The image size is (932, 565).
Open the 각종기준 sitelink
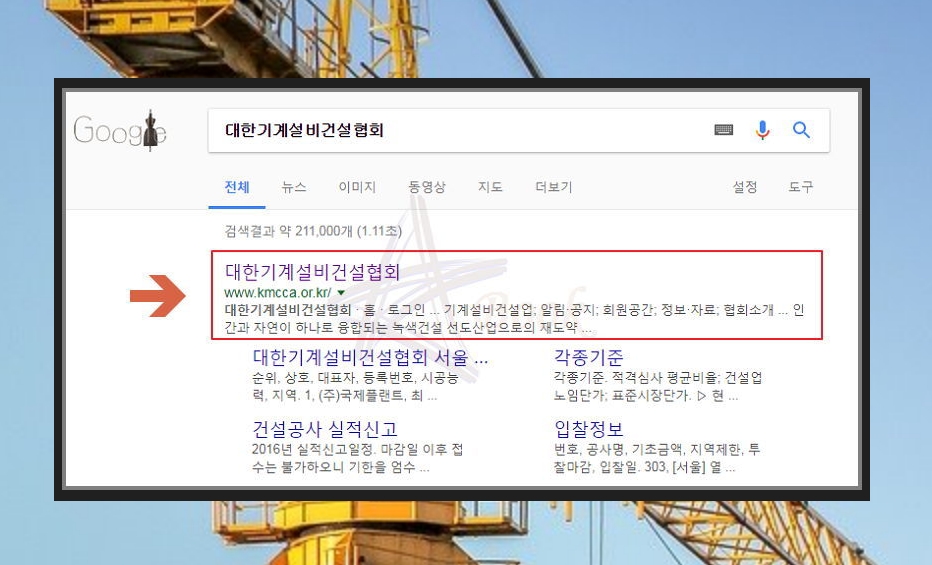pos(588,357)
